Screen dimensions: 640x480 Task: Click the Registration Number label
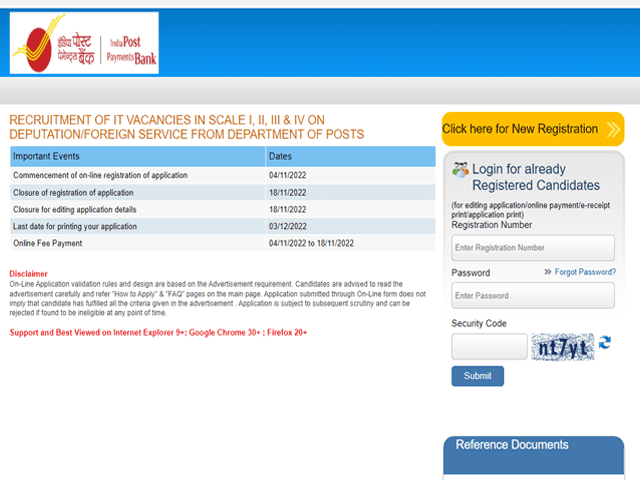coord(491,225)
